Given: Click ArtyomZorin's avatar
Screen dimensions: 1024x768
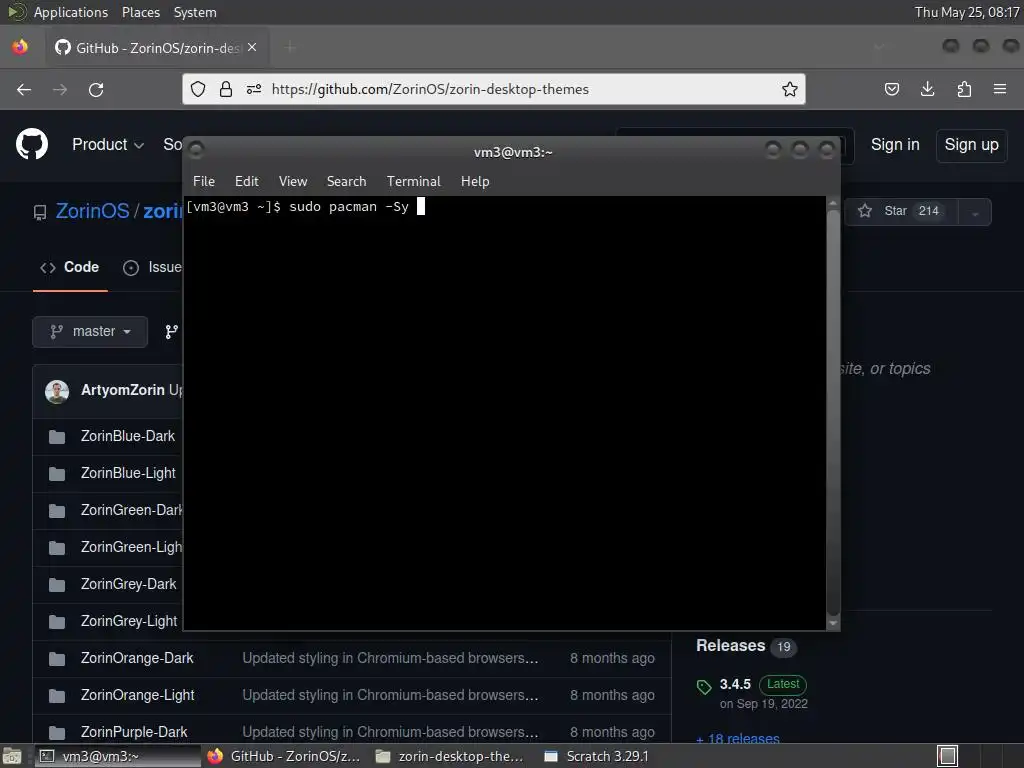Looking at the screenshot, I should pos(57,391).
